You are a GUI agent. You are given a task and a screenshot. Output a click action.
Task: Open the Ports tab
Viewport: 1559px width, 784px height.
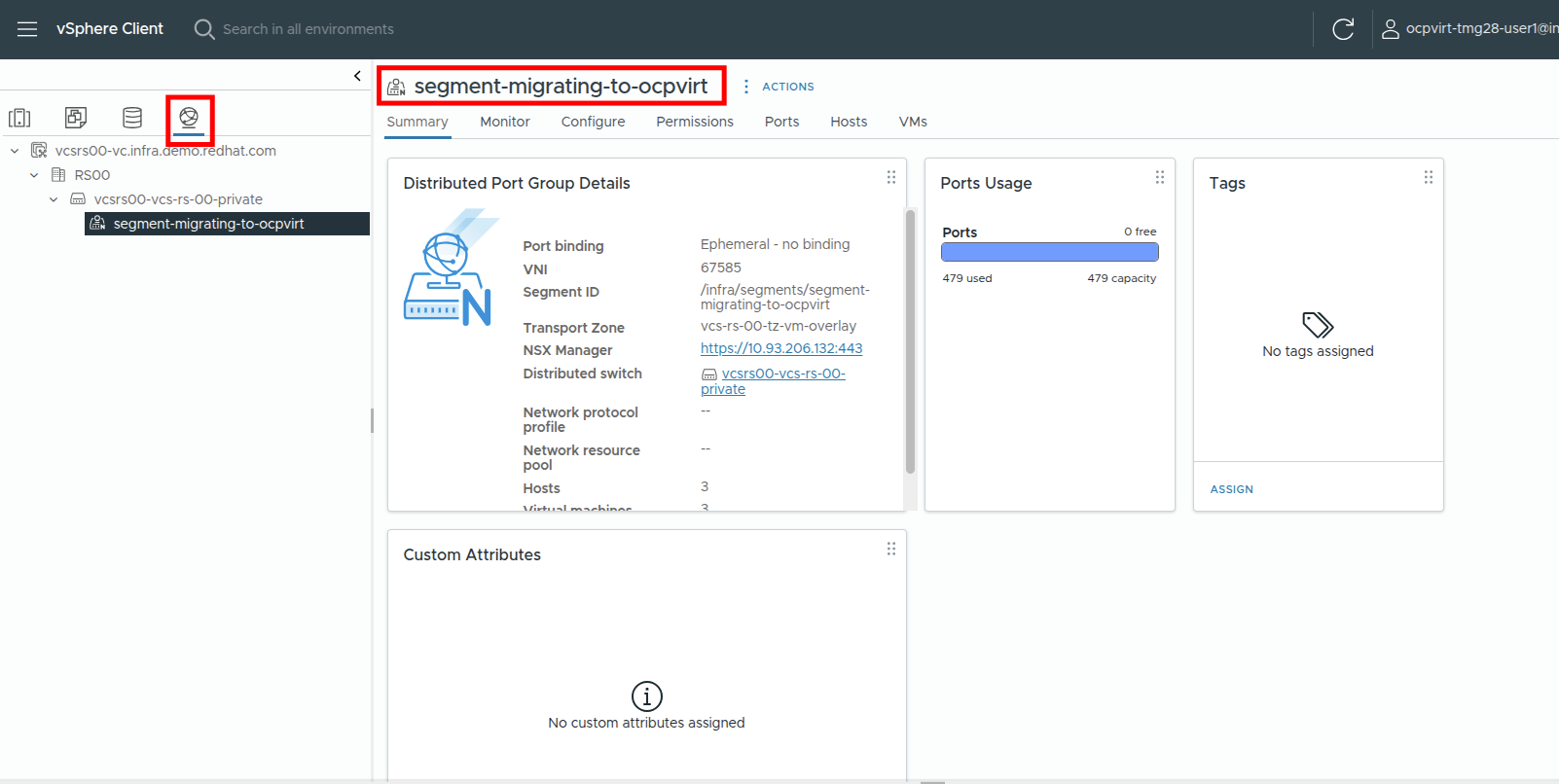[781, 122]
